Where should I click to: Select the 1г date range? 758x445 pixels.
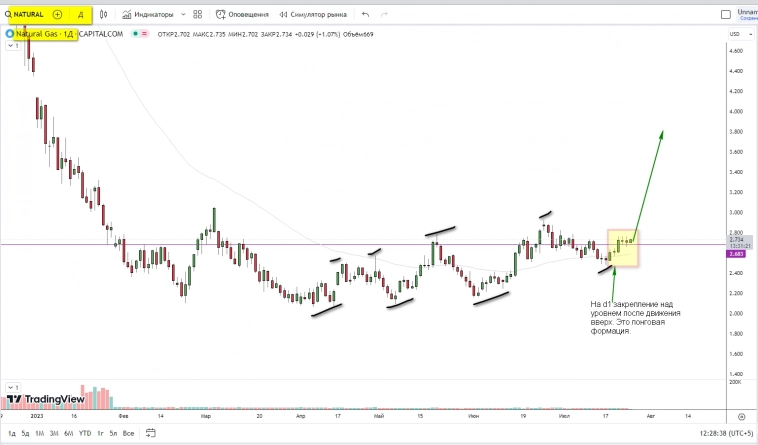point(101,433)
